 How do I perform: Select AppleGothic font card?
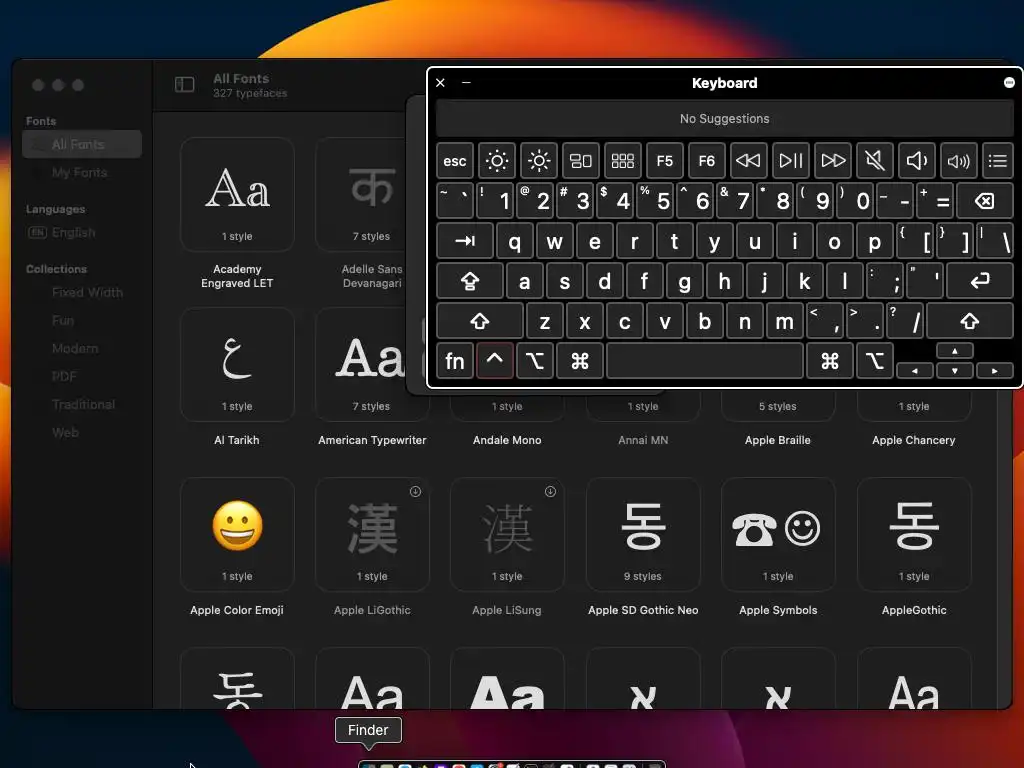tap(914, 534)
